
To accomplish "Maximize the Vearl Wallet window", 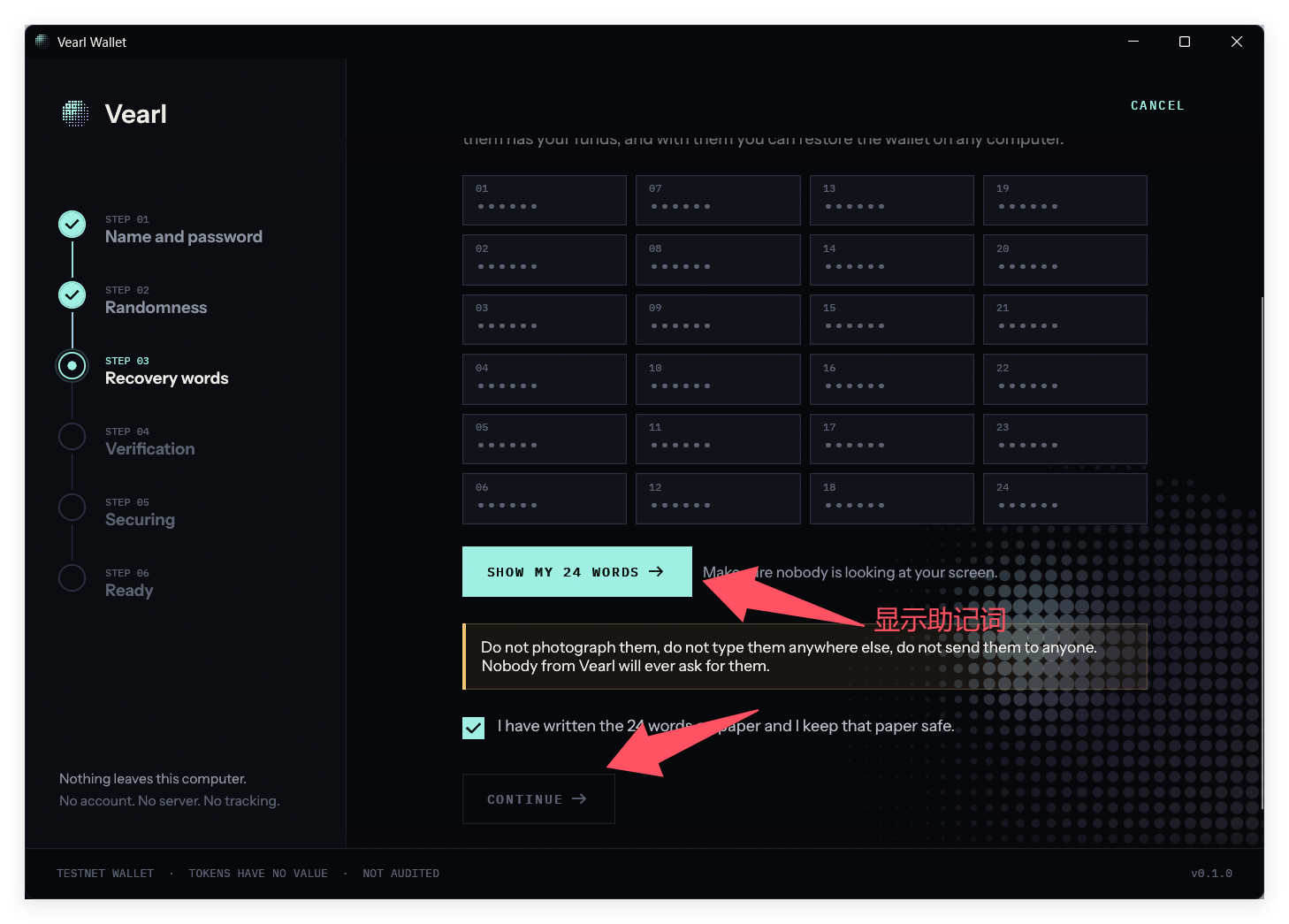I will tap(1185, 42).
